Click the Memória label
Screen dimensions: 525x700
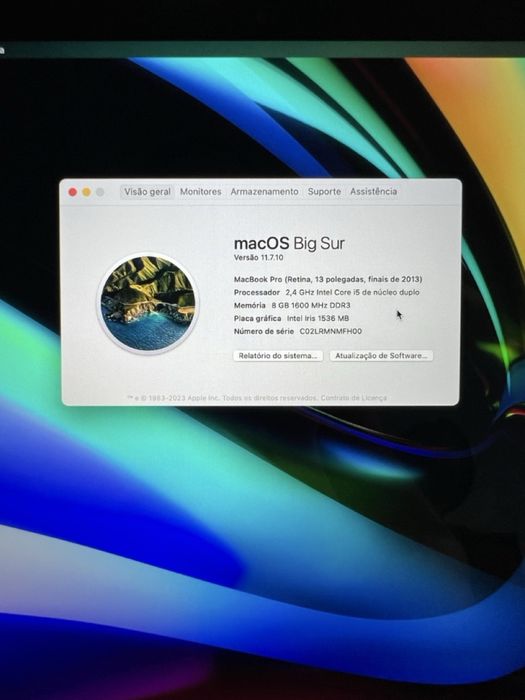click(250, 305)
